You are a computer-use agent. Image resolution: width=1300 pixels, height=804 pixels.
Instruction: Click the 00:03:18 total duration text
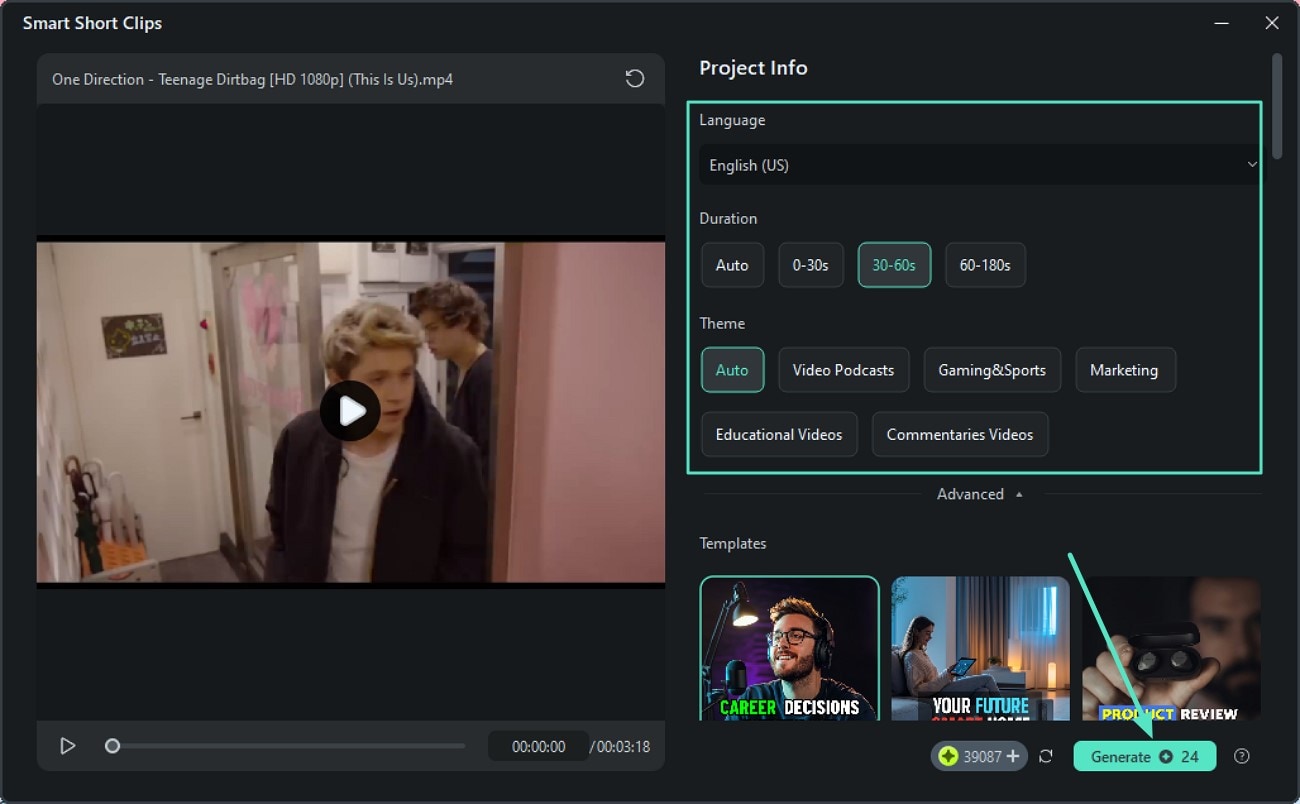[x=624, y=746]
